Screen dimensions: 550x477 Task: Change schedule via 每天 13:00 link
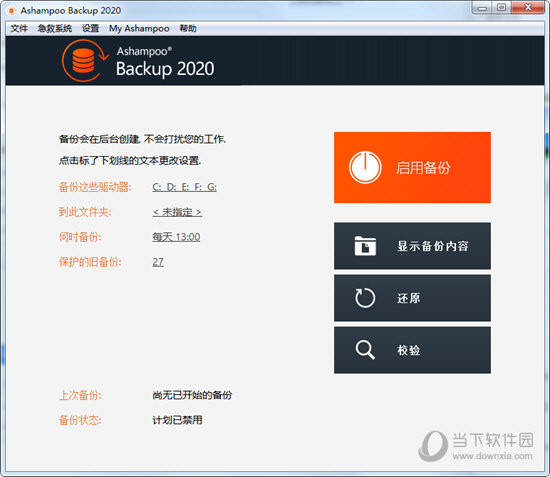tap(176, 237)
